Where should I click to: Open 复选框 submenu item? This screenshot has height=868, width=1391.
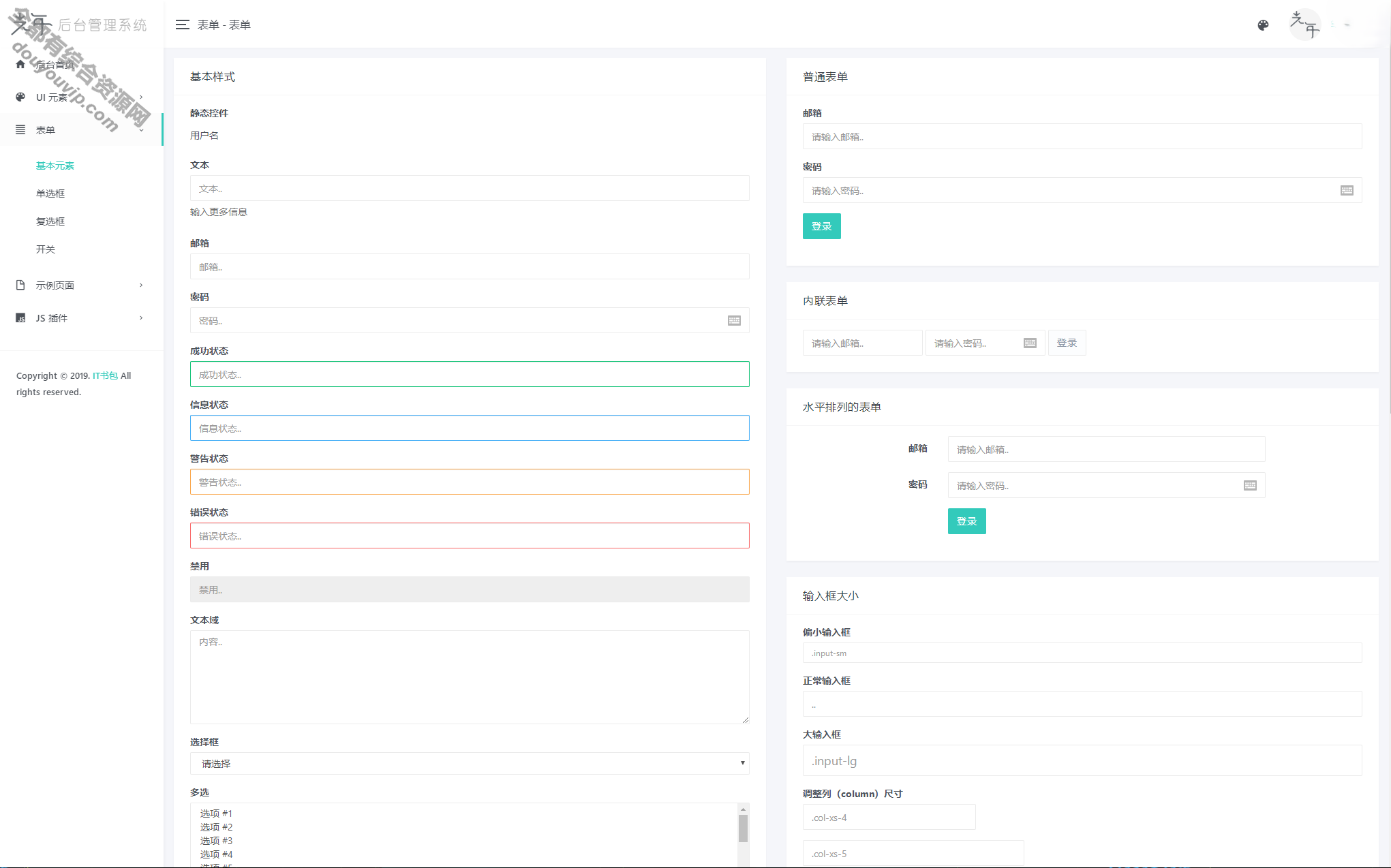point(50,221)
